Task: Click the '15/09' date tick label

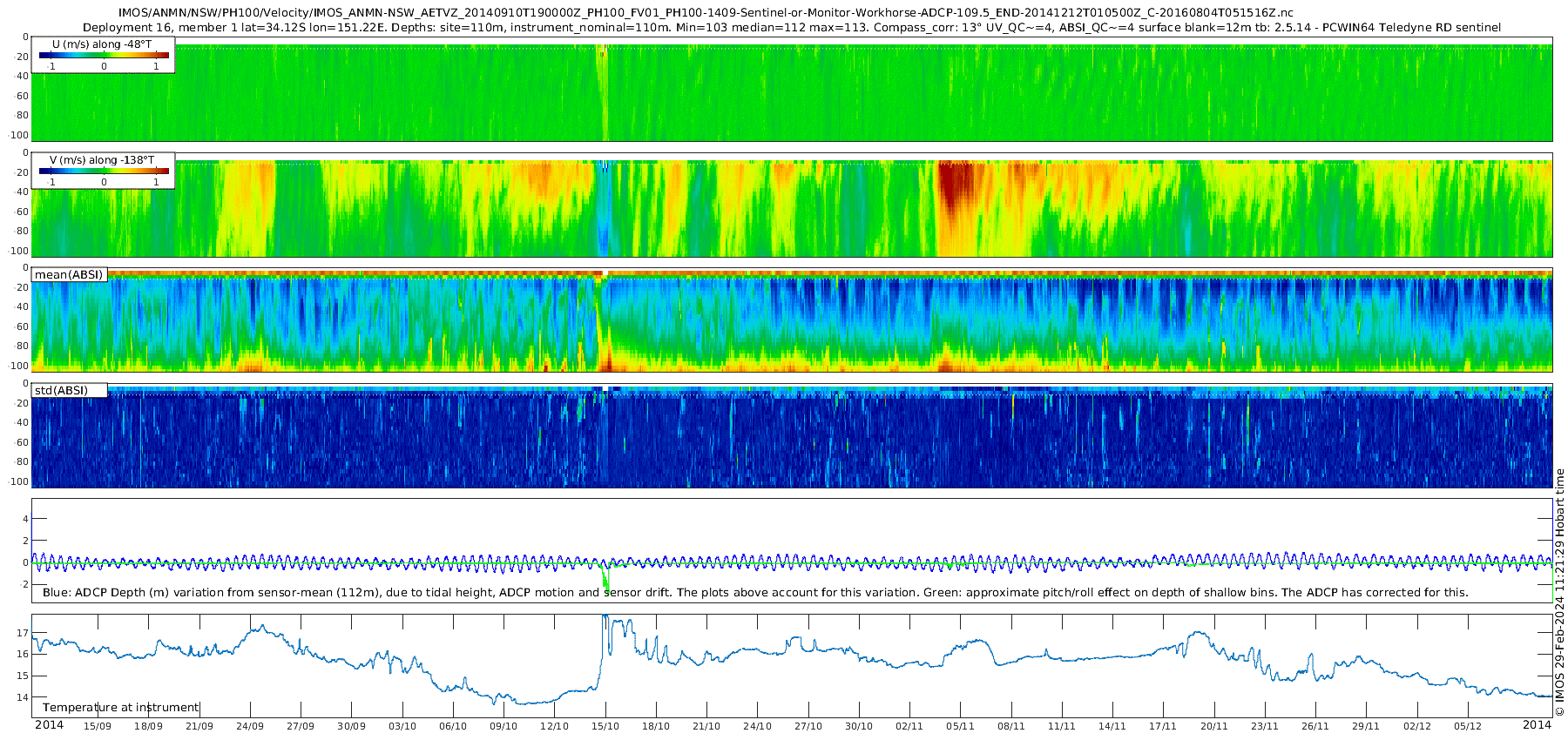Action: tap(97, 726)
